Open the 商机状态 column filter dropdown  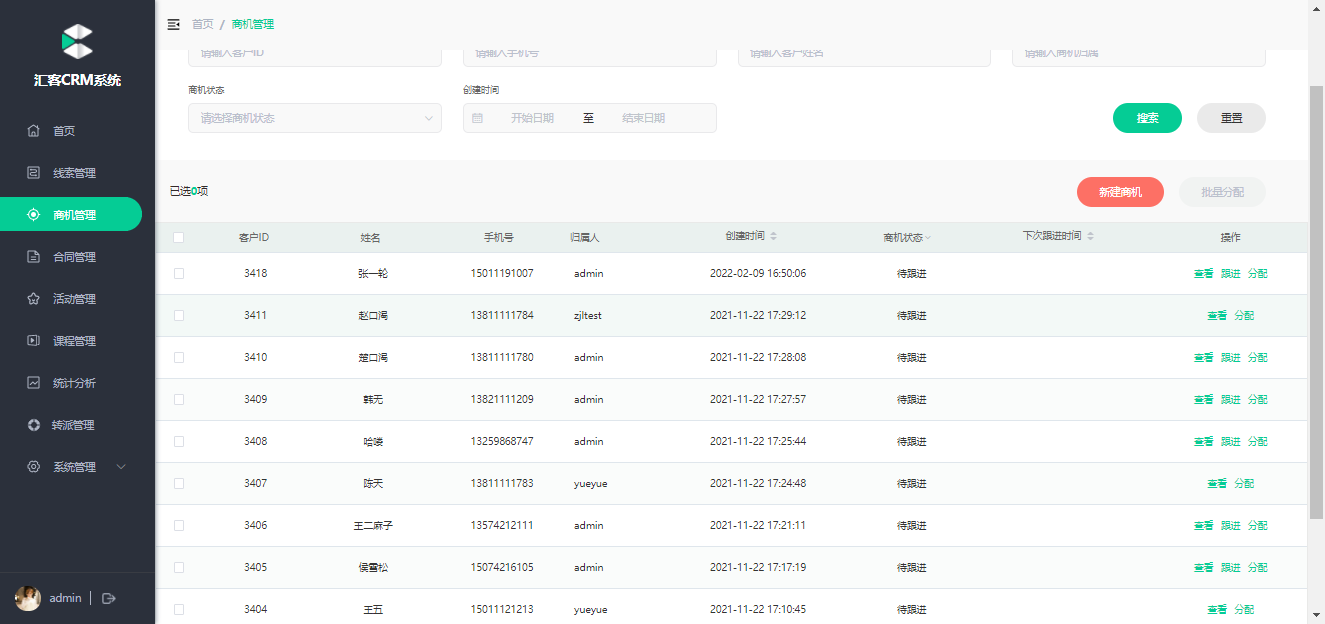928,238
